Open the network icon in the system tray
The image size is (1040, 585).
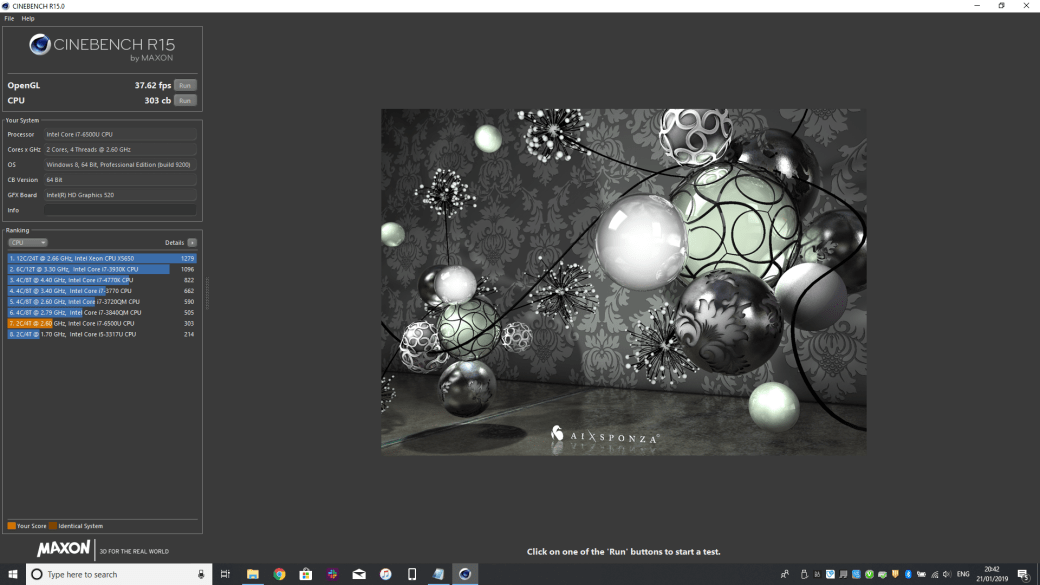[934, 574]
